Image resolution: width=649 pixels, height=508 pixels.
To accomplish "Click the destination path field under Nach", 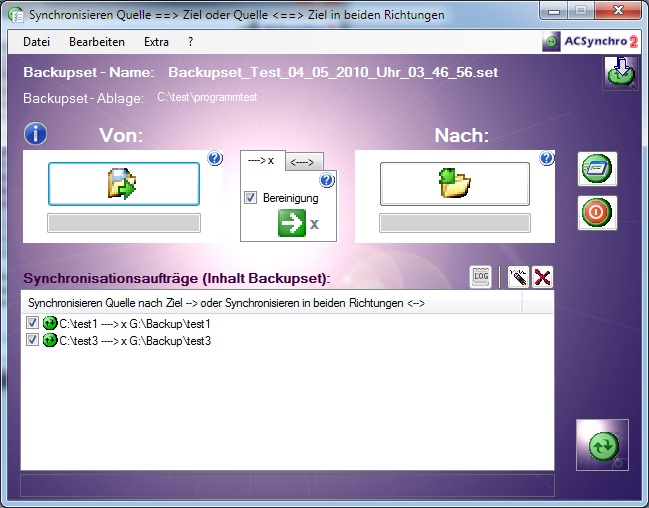I will click(x=455, y=224).
